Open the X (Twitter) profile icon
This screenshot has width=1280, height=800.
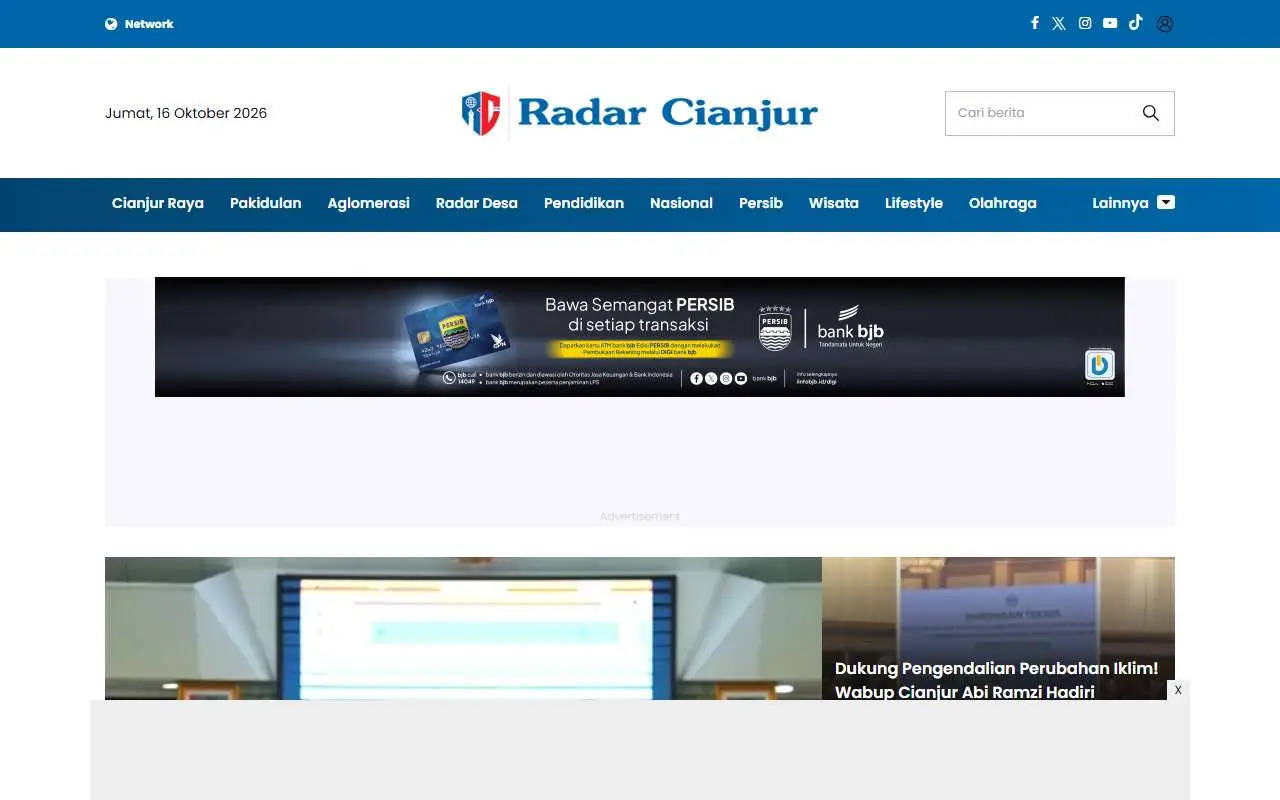[x=1059, y=23]
